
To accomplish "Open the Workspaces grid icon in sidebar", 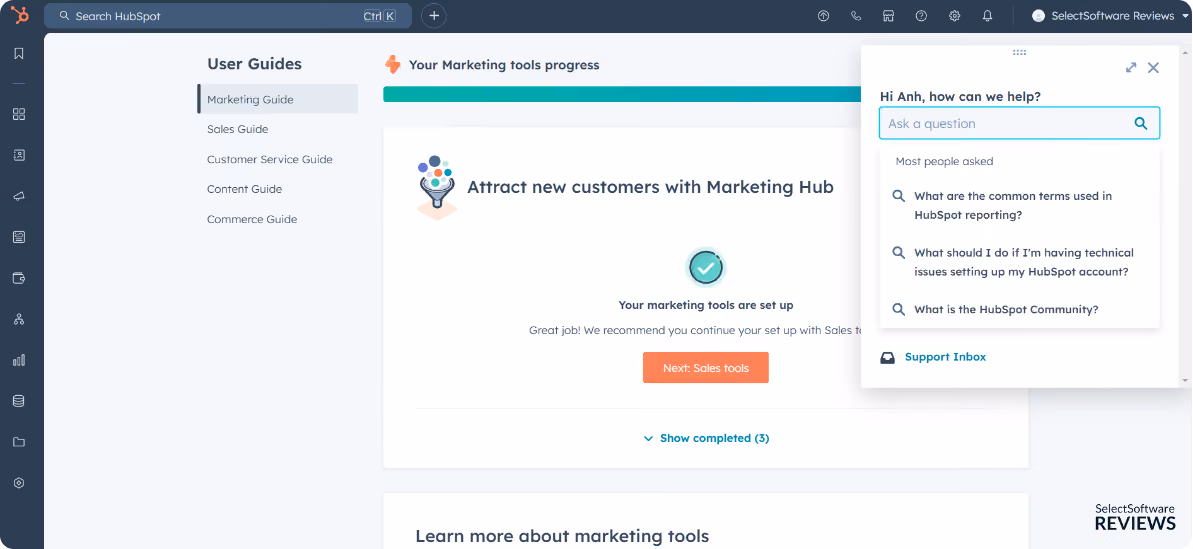I will [19, 114].
